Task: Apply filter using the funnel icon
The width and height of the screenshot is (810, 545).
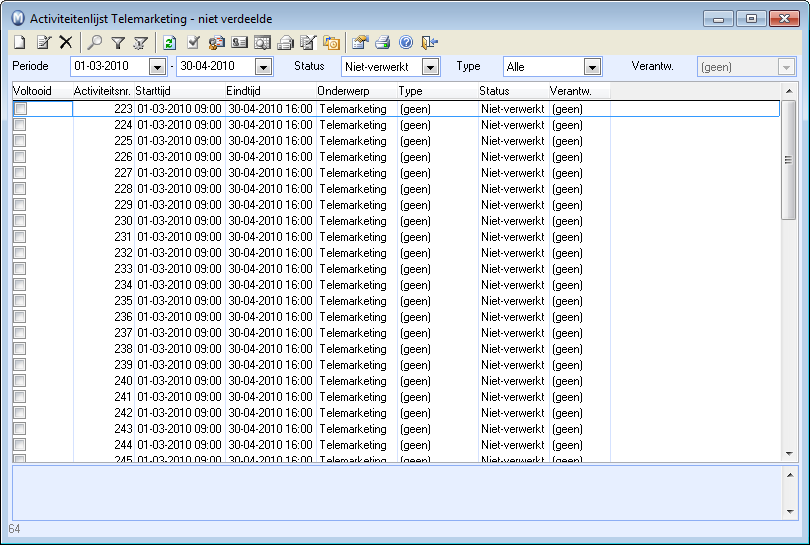Action: tap(118, 42)
